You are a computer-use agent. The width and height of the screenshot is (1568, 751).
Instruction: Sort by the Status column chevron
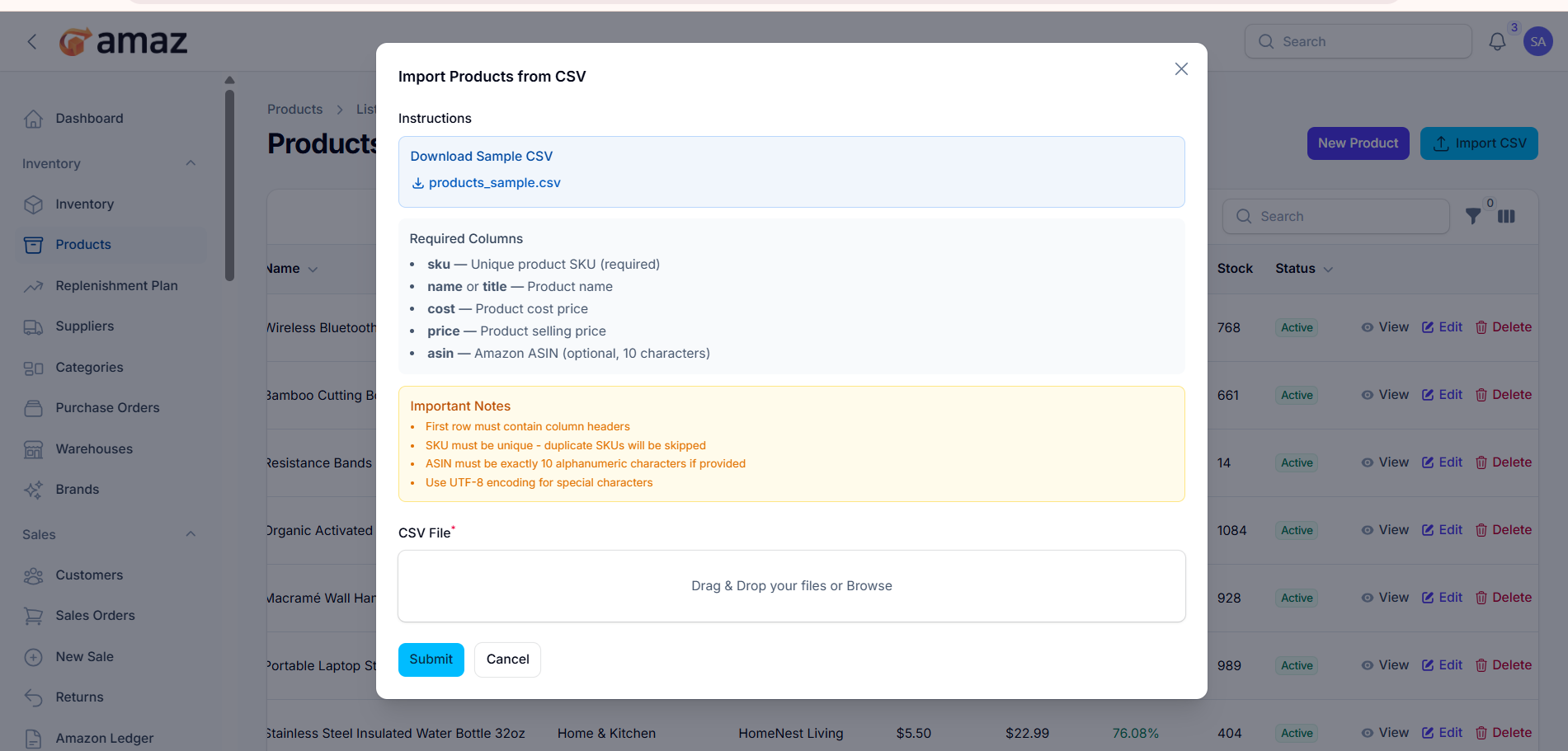click(x=1328, y=270)
